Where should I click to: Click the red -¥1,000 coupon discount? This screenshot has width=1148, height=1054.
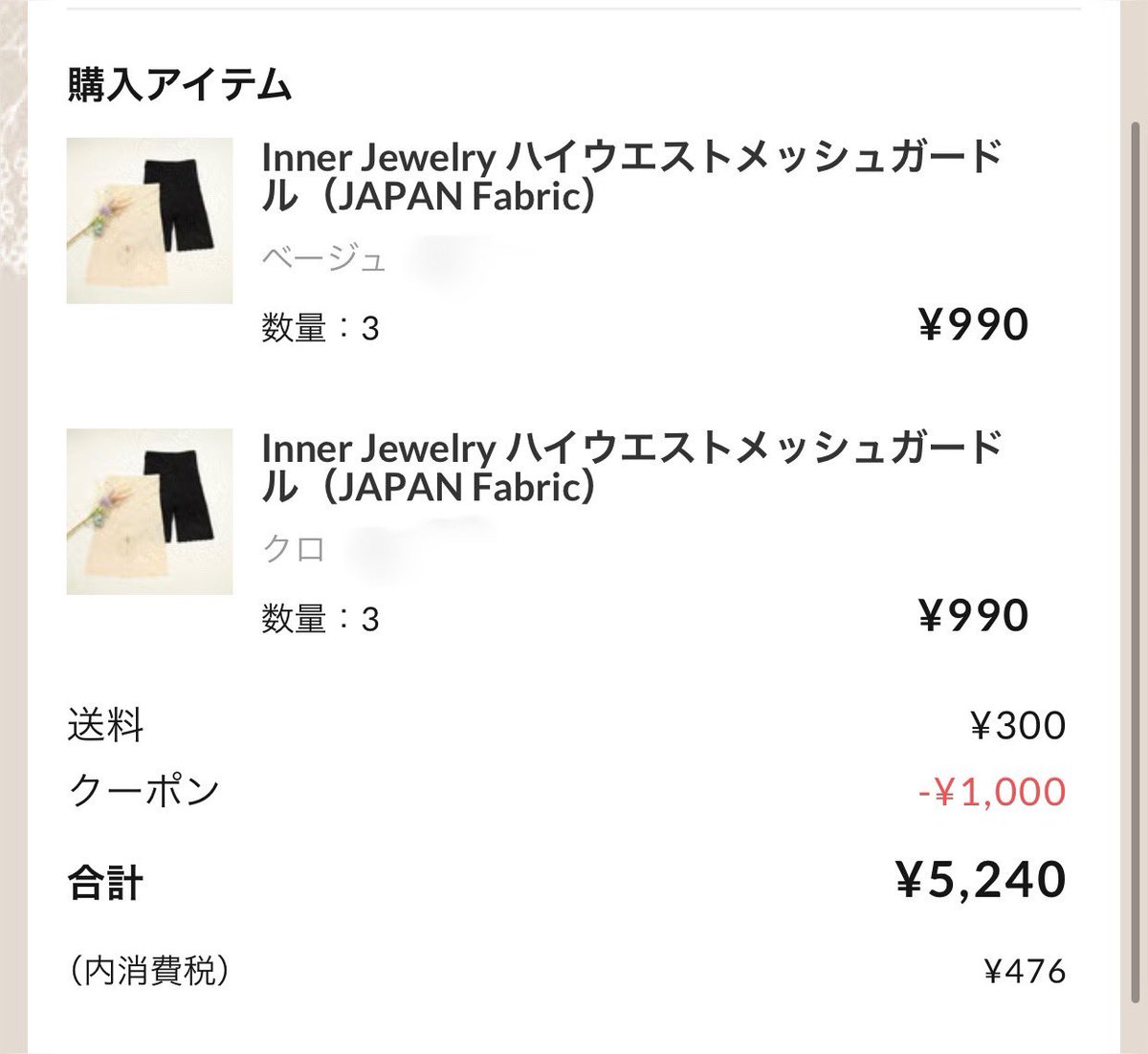pos(992,792)
